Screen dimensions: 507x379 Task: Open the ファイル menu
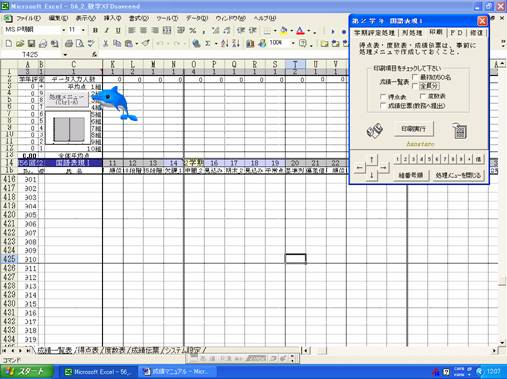tap(28, 18)
